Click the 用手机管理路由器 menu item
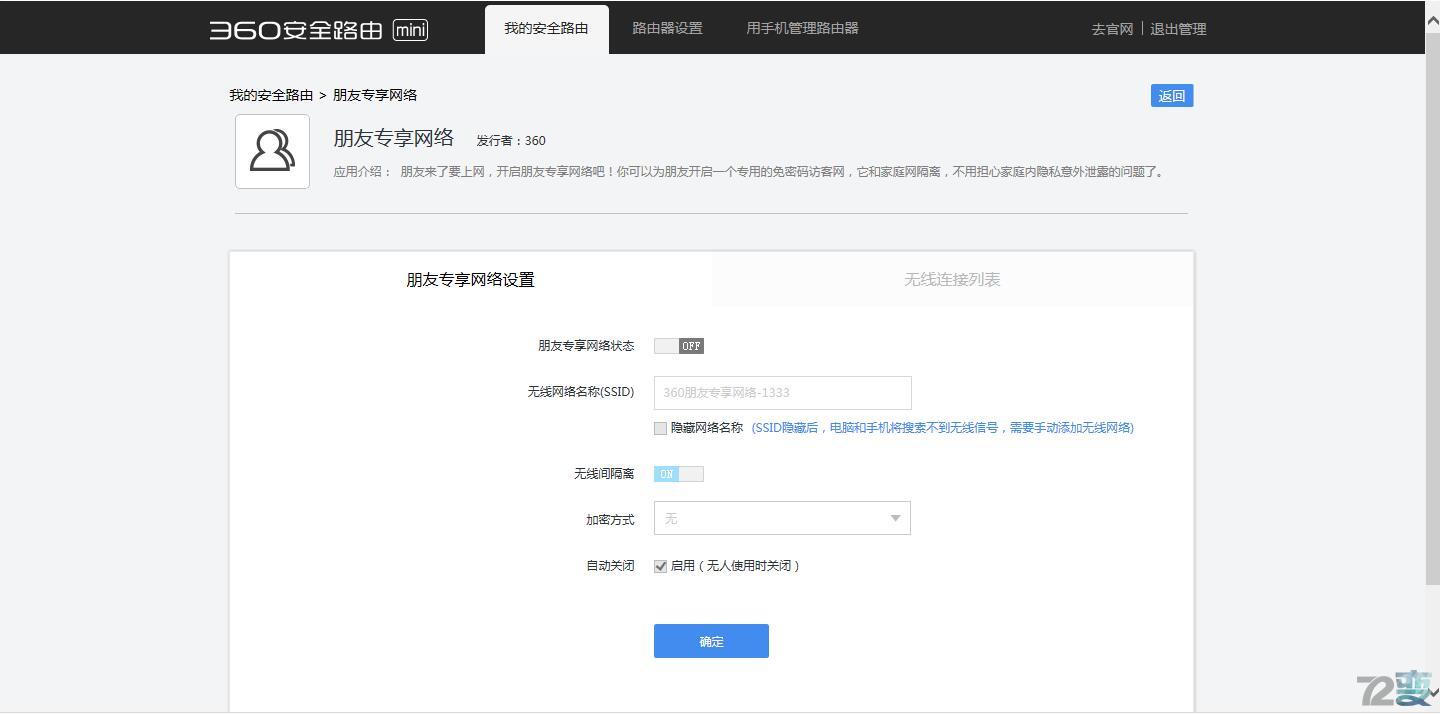 pos(800,28)
